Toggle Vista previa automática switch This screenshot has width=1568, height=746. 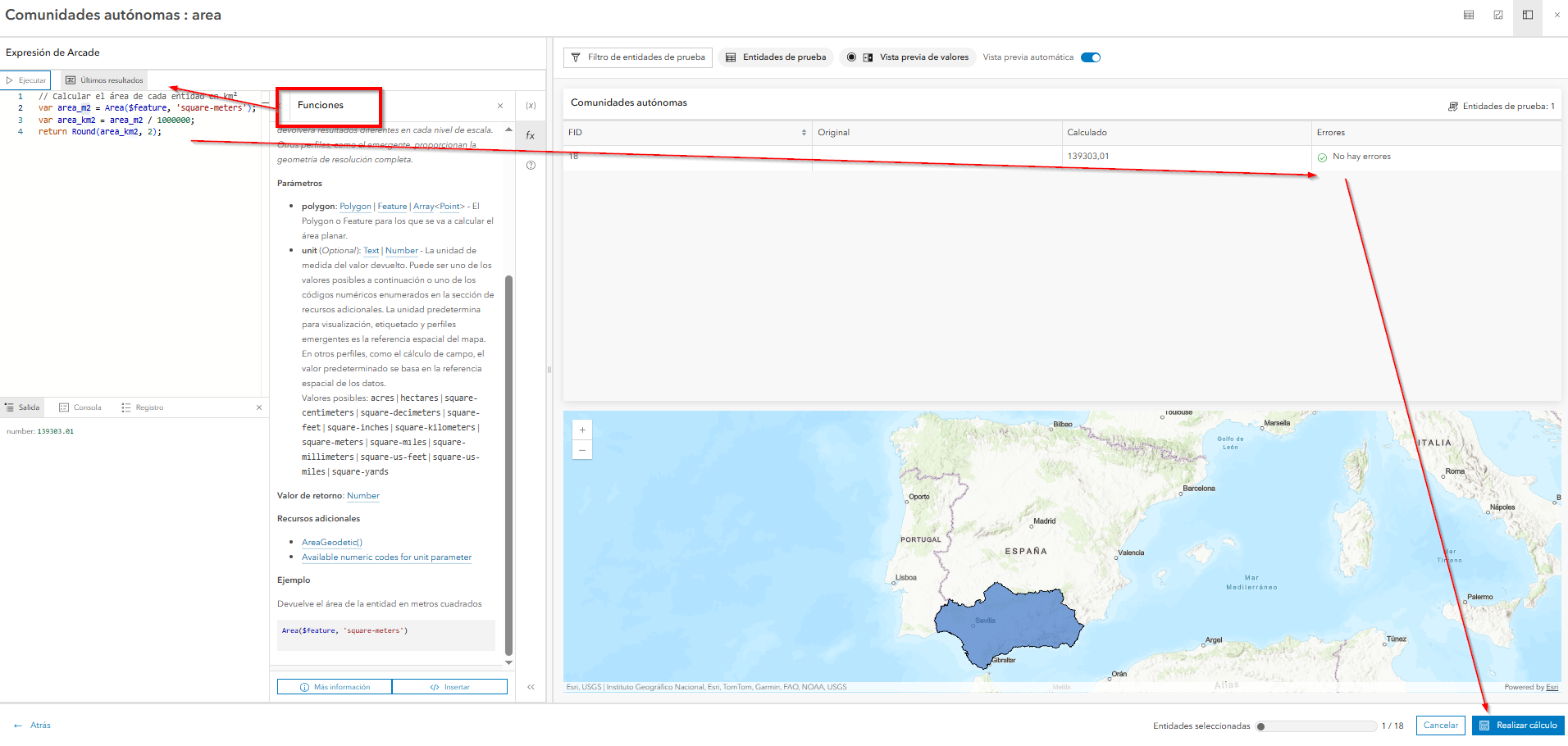click(1090, 57)
